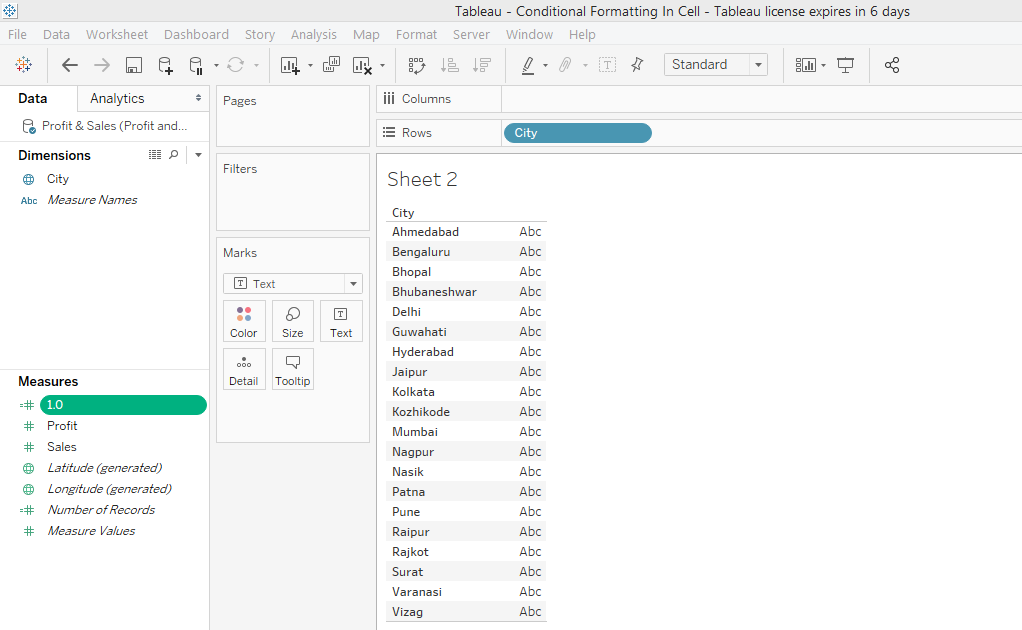Click the Save icon in toolbar

[x=133, y=65]
